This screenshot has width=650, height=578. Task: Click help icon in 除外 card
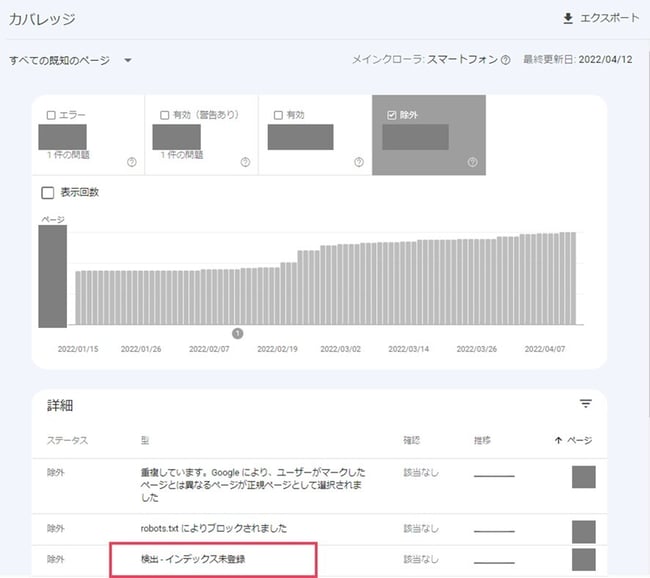pos(472,162)
